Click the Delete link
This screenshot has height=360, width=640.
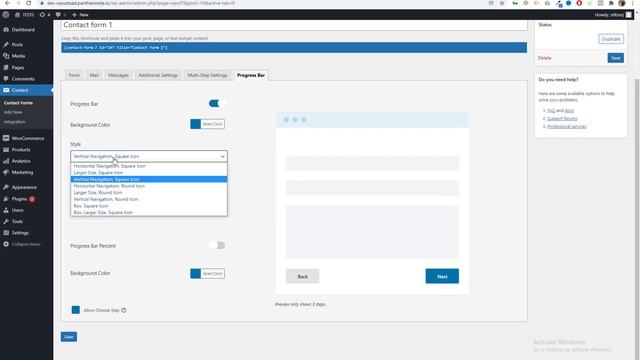(544, 58)
